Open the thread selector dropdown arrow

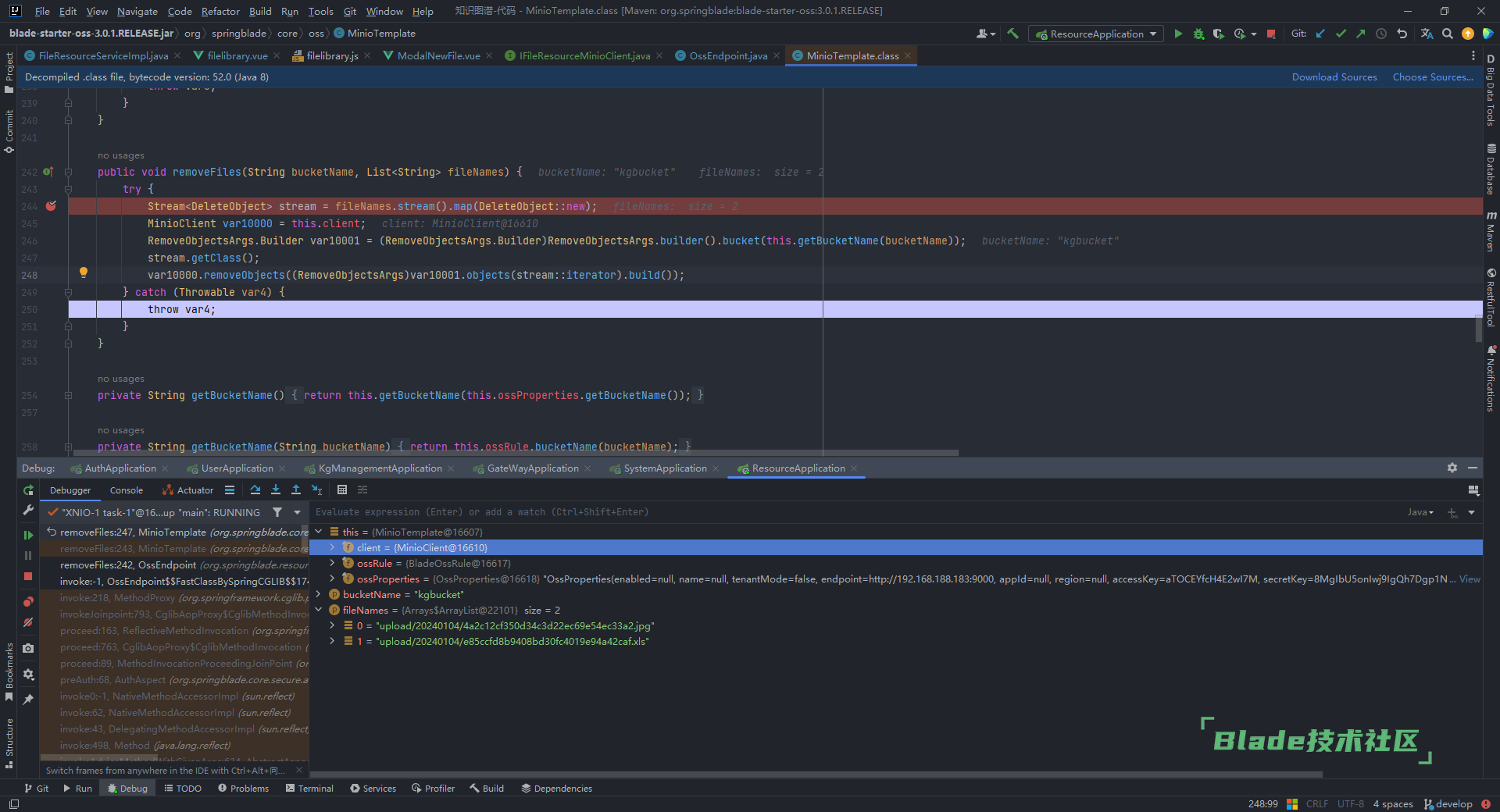(x=297, y=512)
